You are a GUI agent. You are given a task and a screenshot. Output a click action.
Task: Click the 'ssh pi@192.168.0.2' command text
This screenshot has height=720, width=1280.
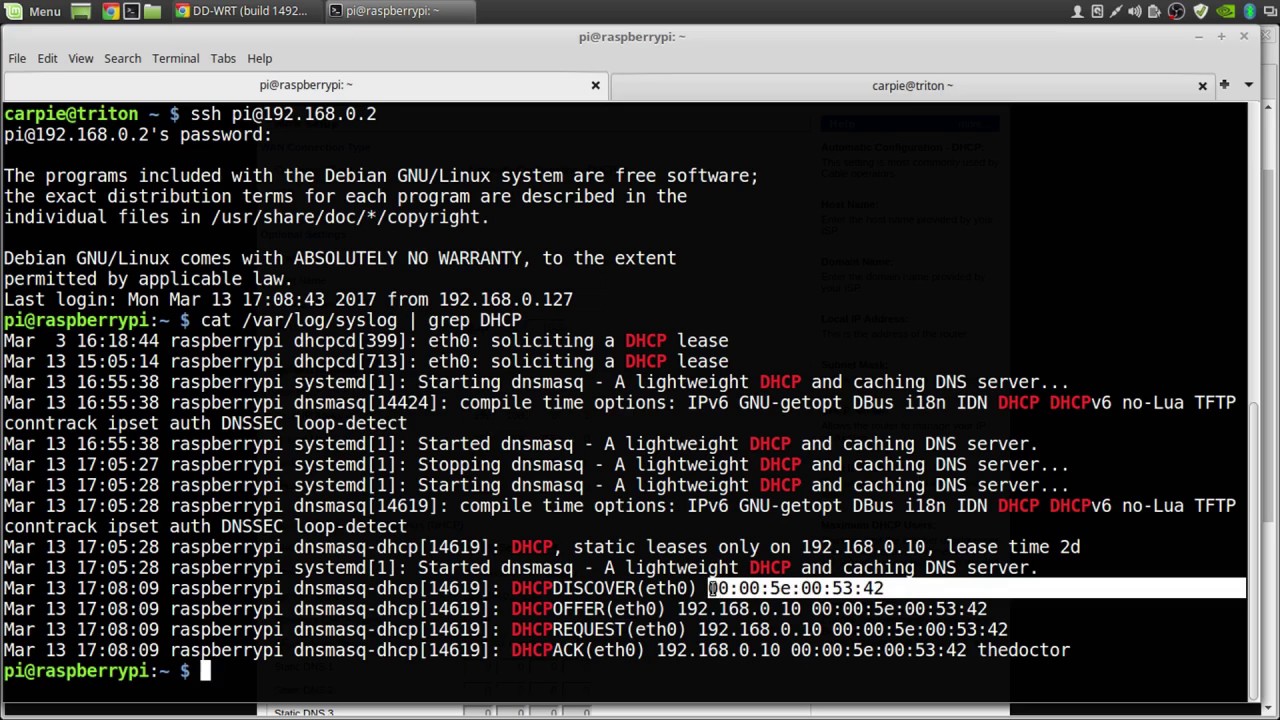click(x=284, y=114)
